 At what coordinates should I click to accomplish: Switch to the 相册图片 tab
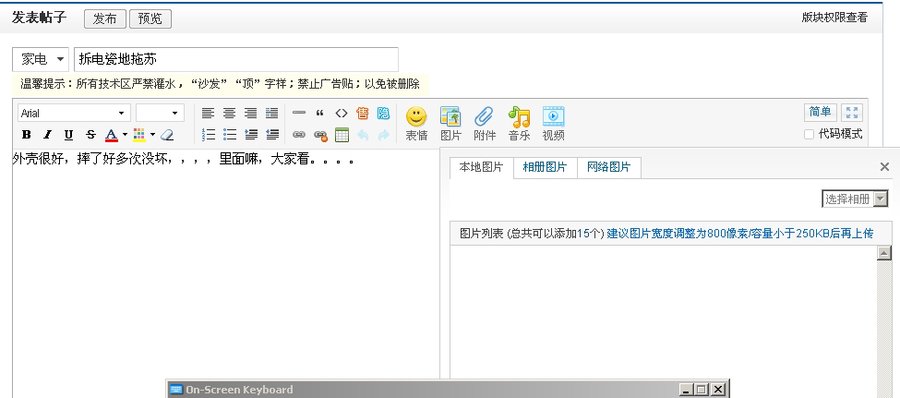[x=545, y=167]
